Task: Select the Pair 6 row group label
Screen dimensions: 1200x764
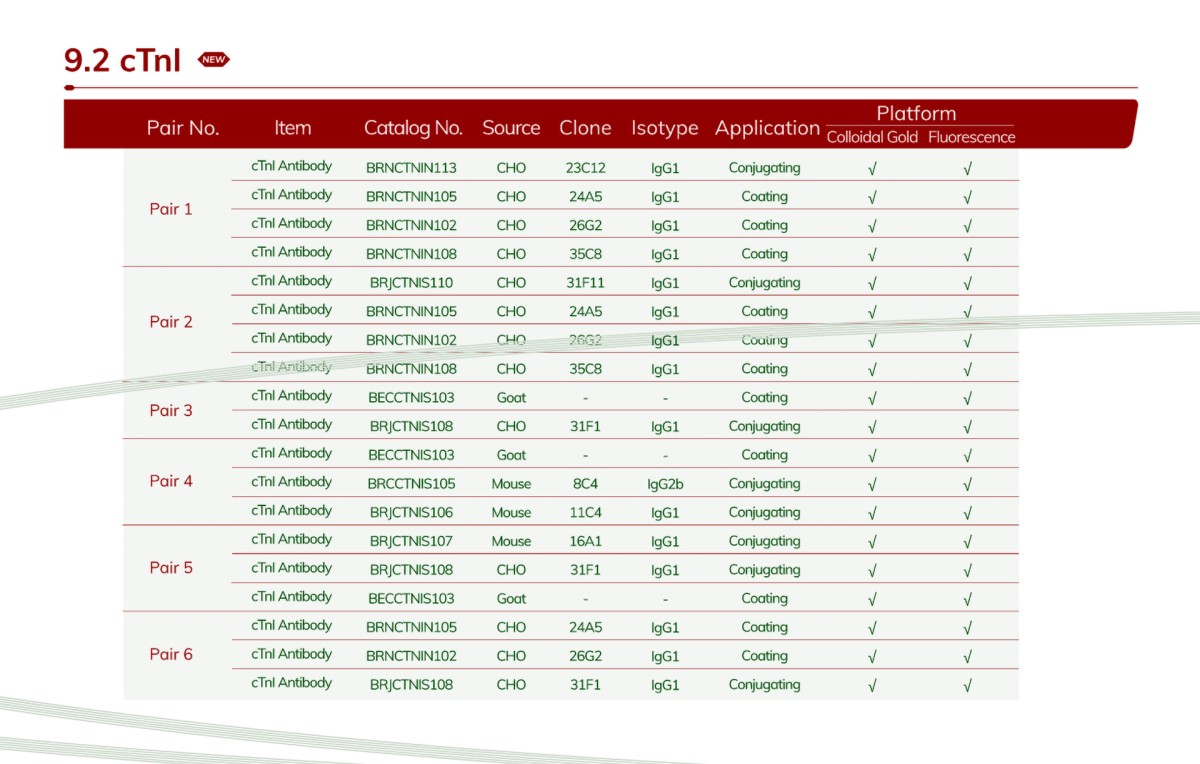Action: (171, 654)
